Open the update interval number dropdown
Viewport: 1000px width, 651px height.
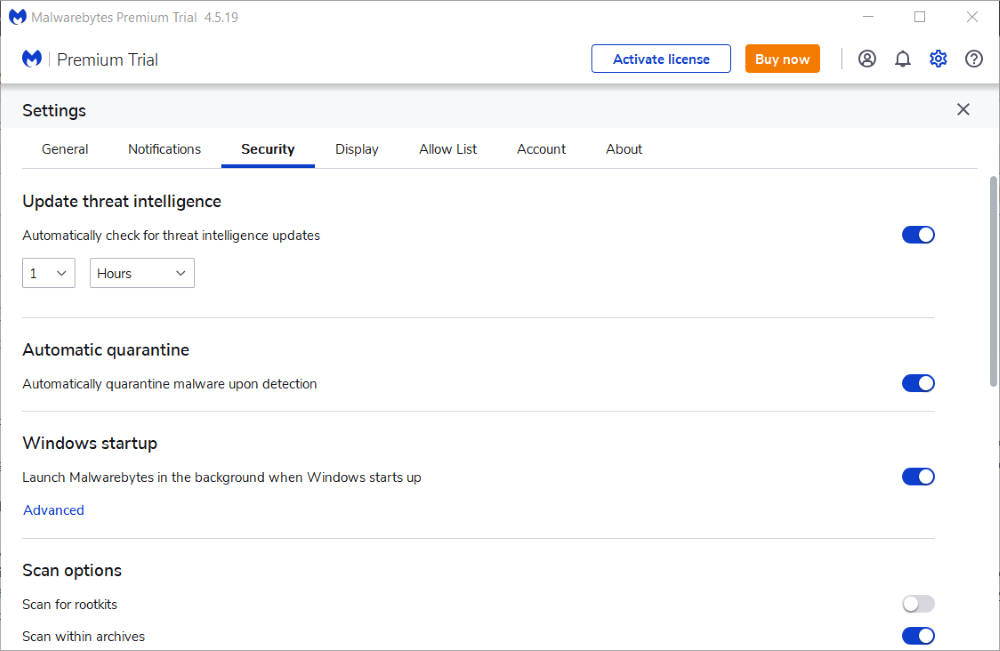click(49, 273)
